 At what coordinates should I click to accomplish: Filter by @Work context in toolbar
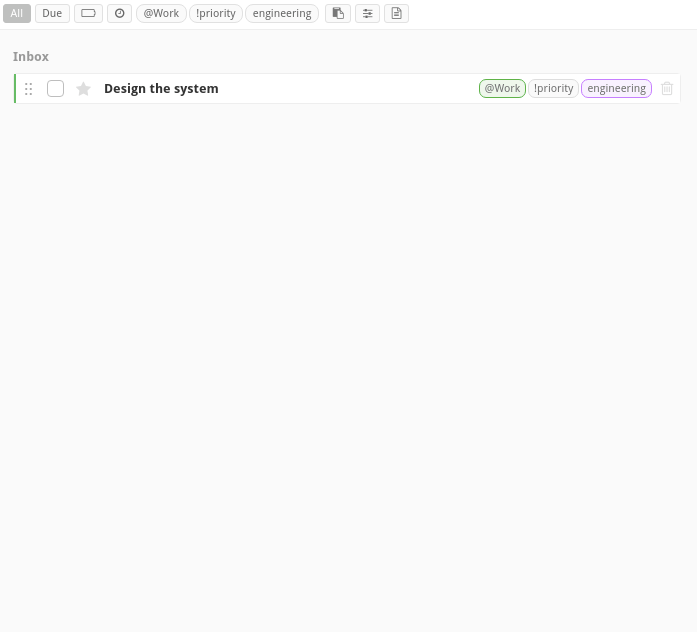click(161, 14)
